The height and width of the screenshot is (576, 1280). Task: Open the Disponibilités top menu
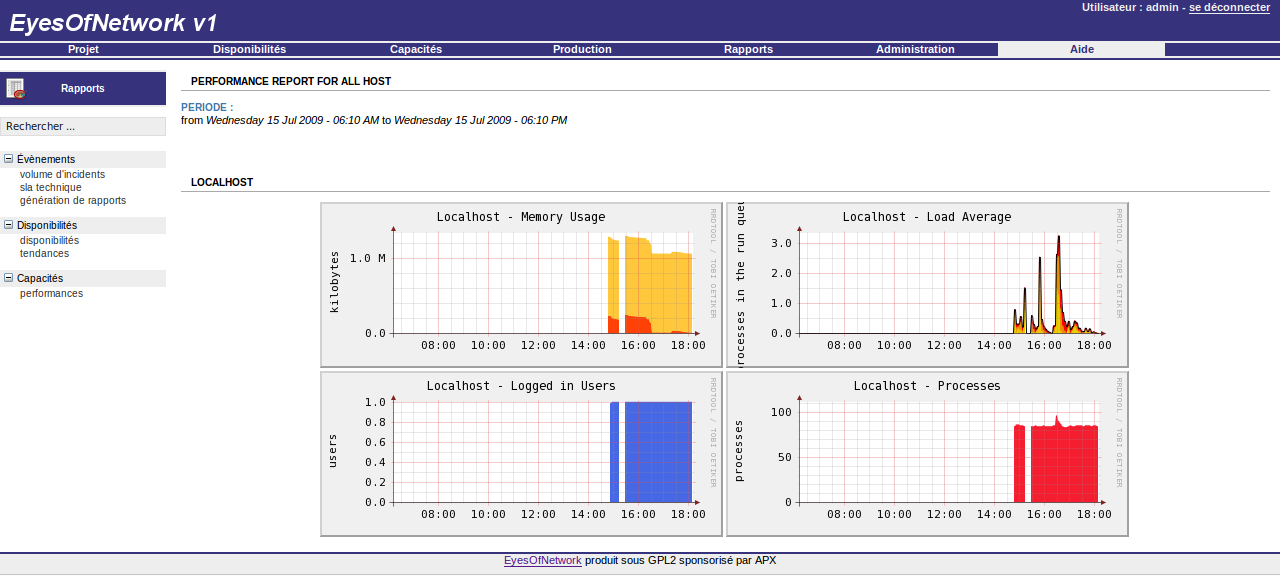249,49
